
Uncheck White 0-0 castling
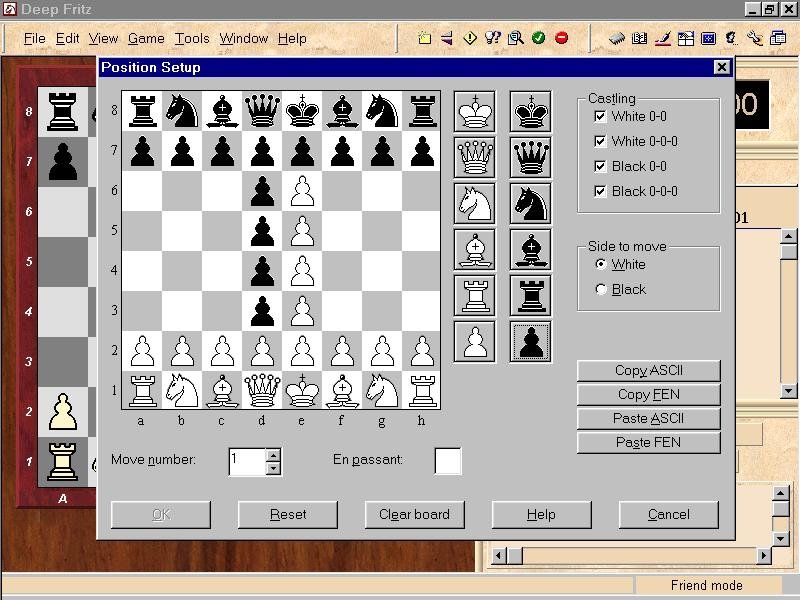(601, 116)
